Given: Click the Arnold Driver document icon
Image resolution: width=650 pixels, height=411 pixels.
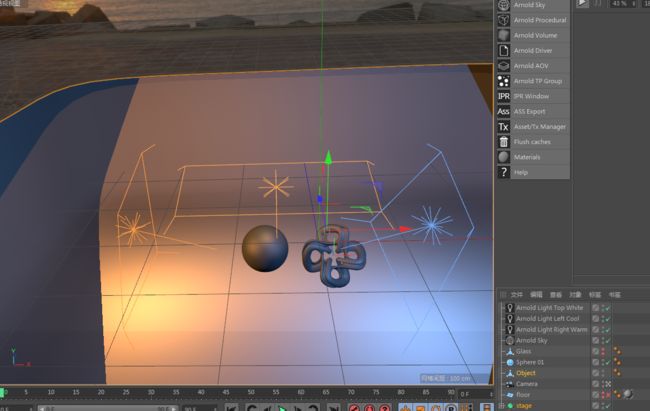Looking at the screenshot, I should [x=503, y=51].
